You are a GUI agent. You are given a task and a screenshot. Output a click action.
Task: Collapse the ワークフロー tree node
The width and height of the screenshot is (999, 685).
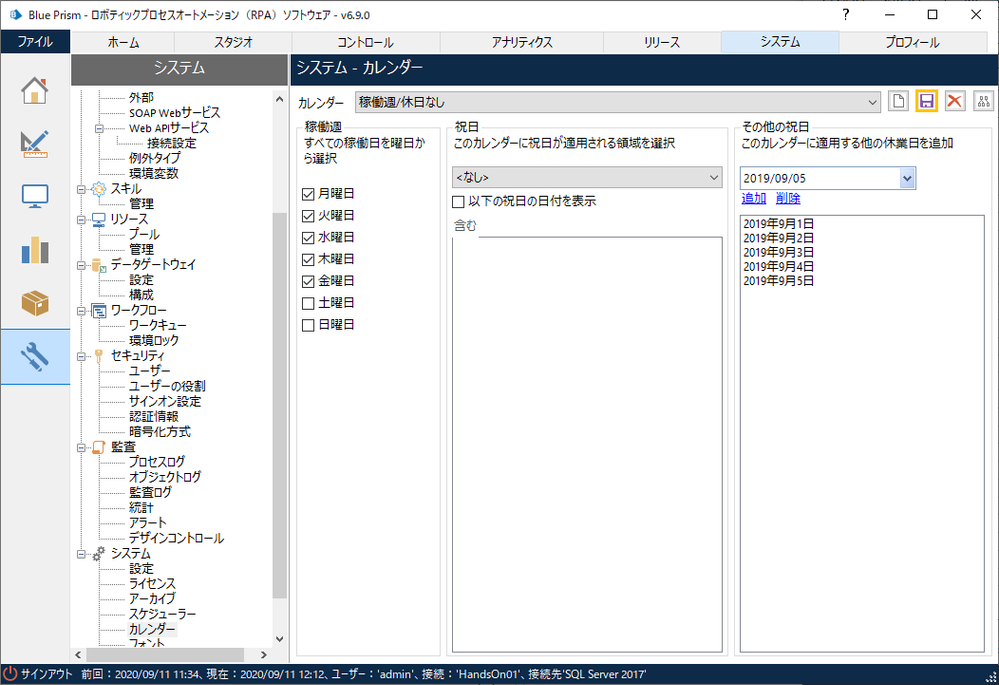(81, 311)
